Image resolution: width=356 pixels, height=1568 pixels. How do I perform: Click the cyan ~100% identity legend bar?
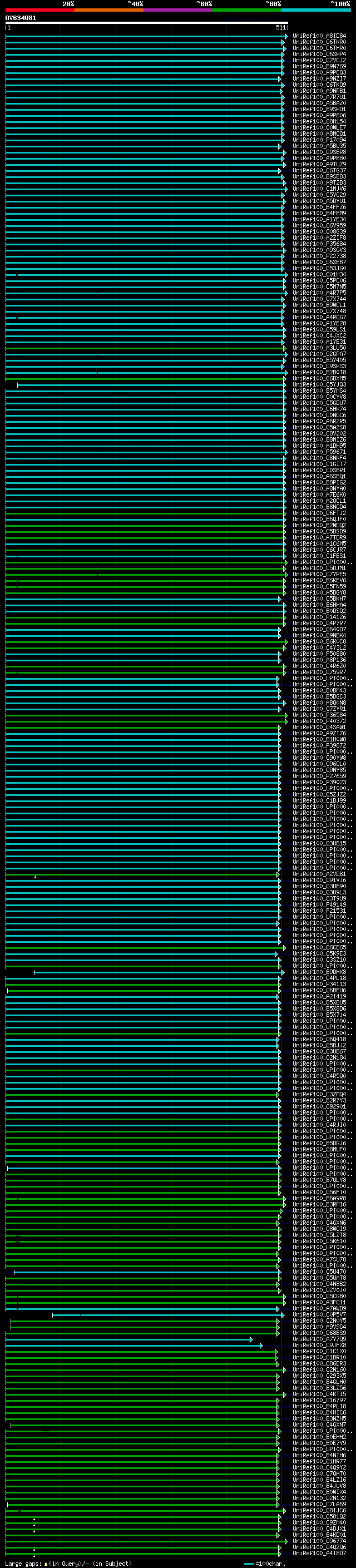tap(316, 10)
